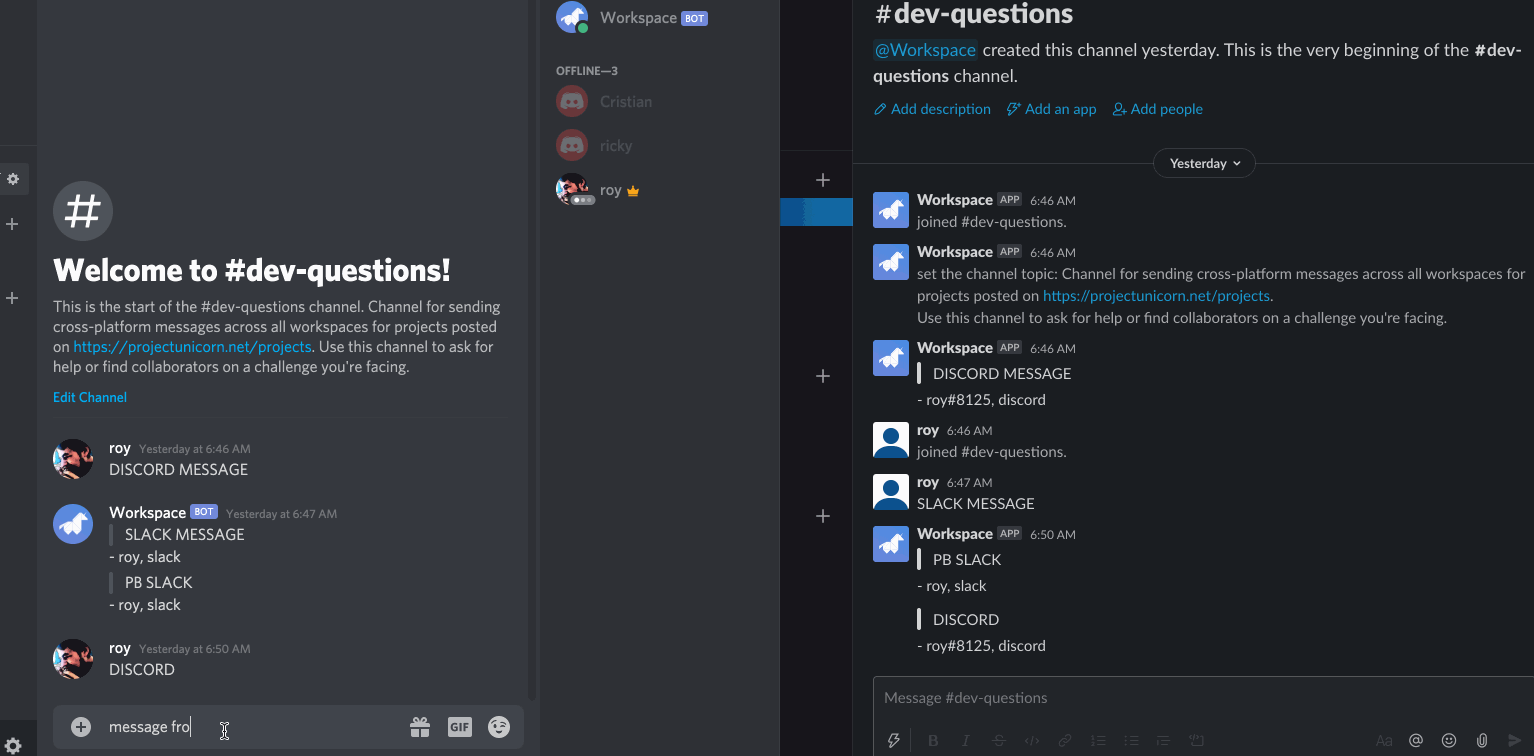Screen dimensions: 1534x756
Task: Click the crown icon next to roy
Action: point(632,190)
